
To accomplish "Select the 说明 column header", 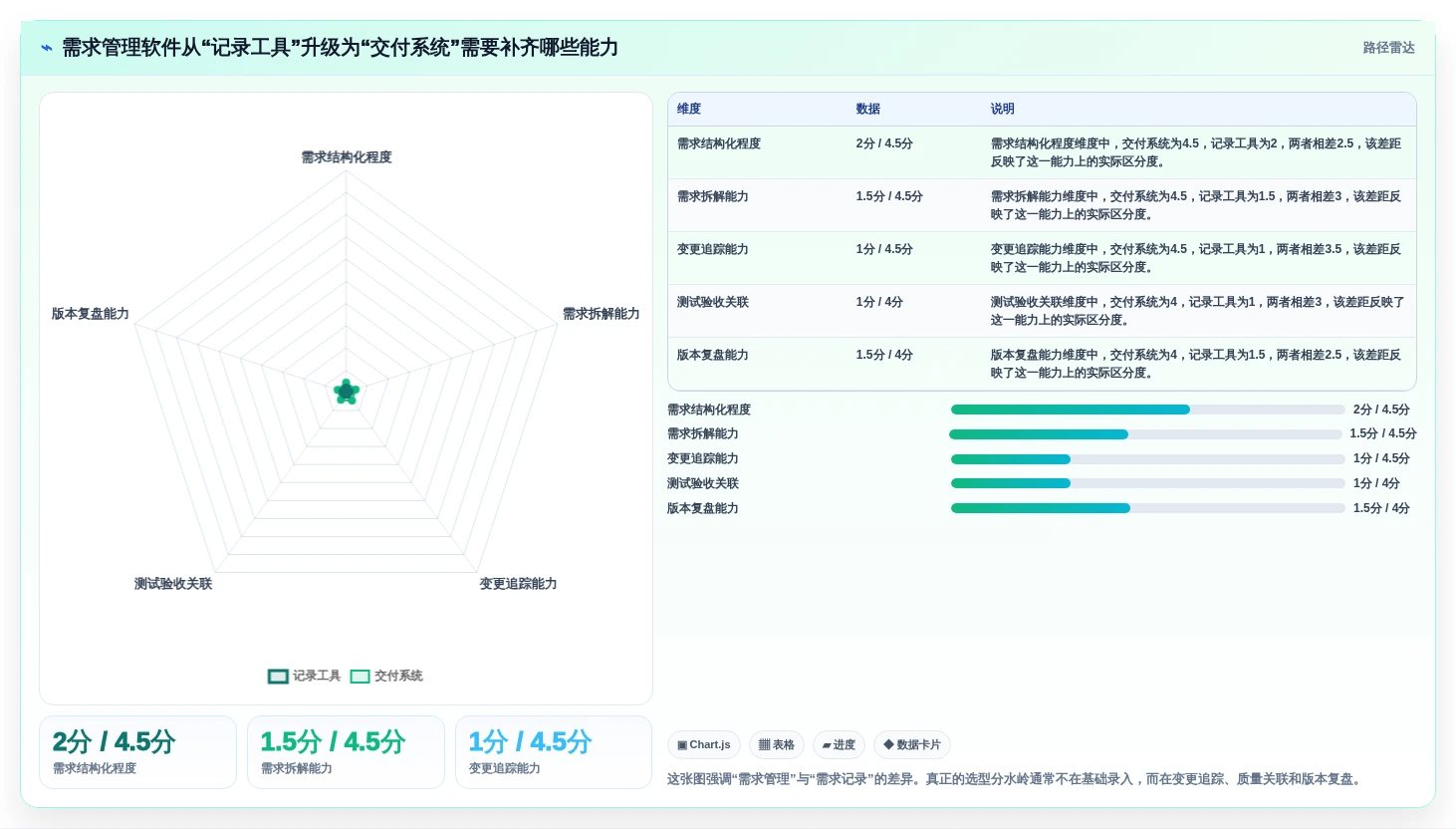I will (x=1002, y=109).
